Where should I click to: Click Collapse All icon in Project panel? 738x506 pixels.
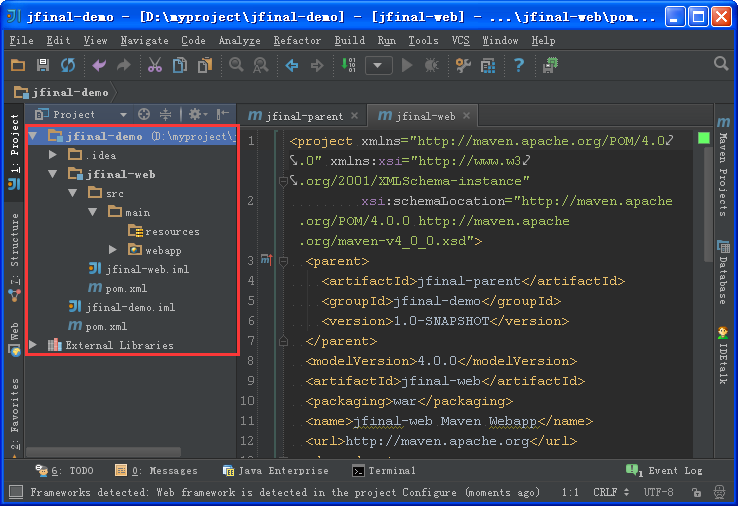(x=165, y=114)
